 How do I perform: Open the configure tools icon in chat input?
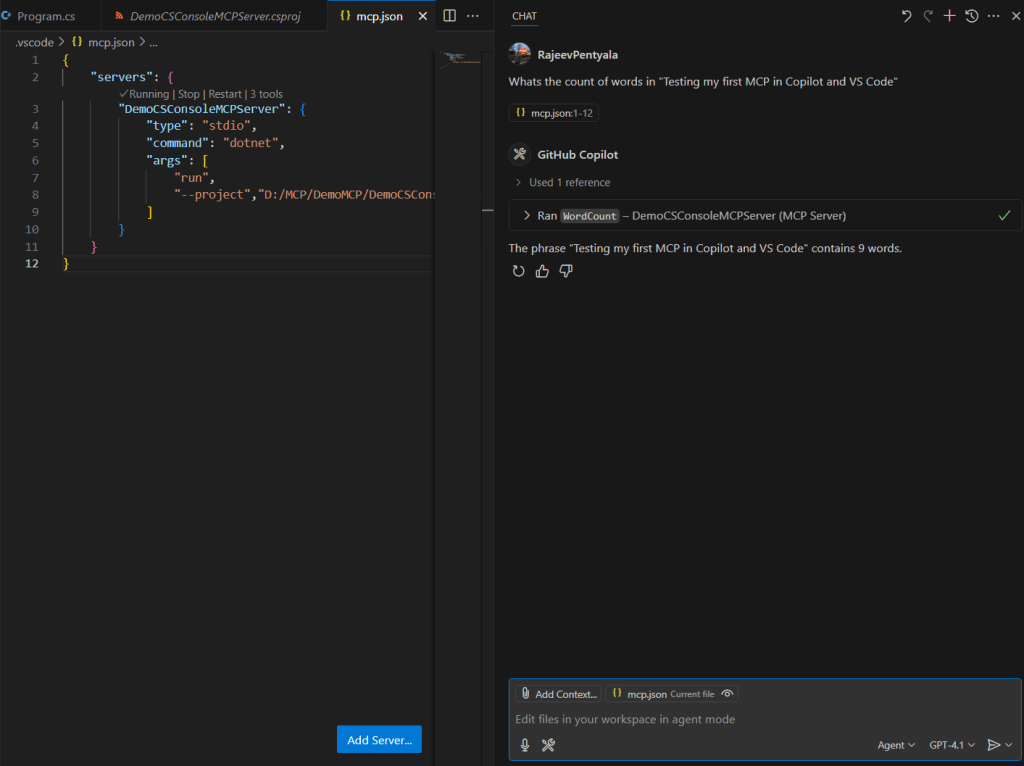click(x=548, y=744)
